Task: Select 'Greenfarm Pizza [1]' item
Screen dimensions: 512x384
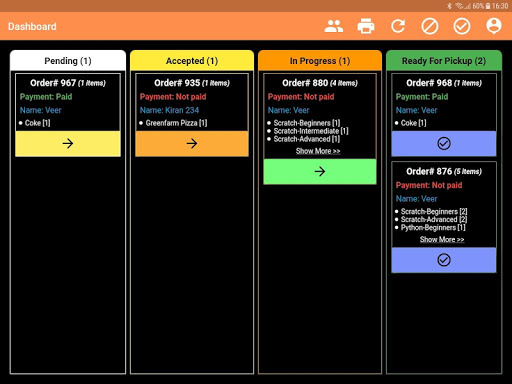Action: tap(176, 123)
